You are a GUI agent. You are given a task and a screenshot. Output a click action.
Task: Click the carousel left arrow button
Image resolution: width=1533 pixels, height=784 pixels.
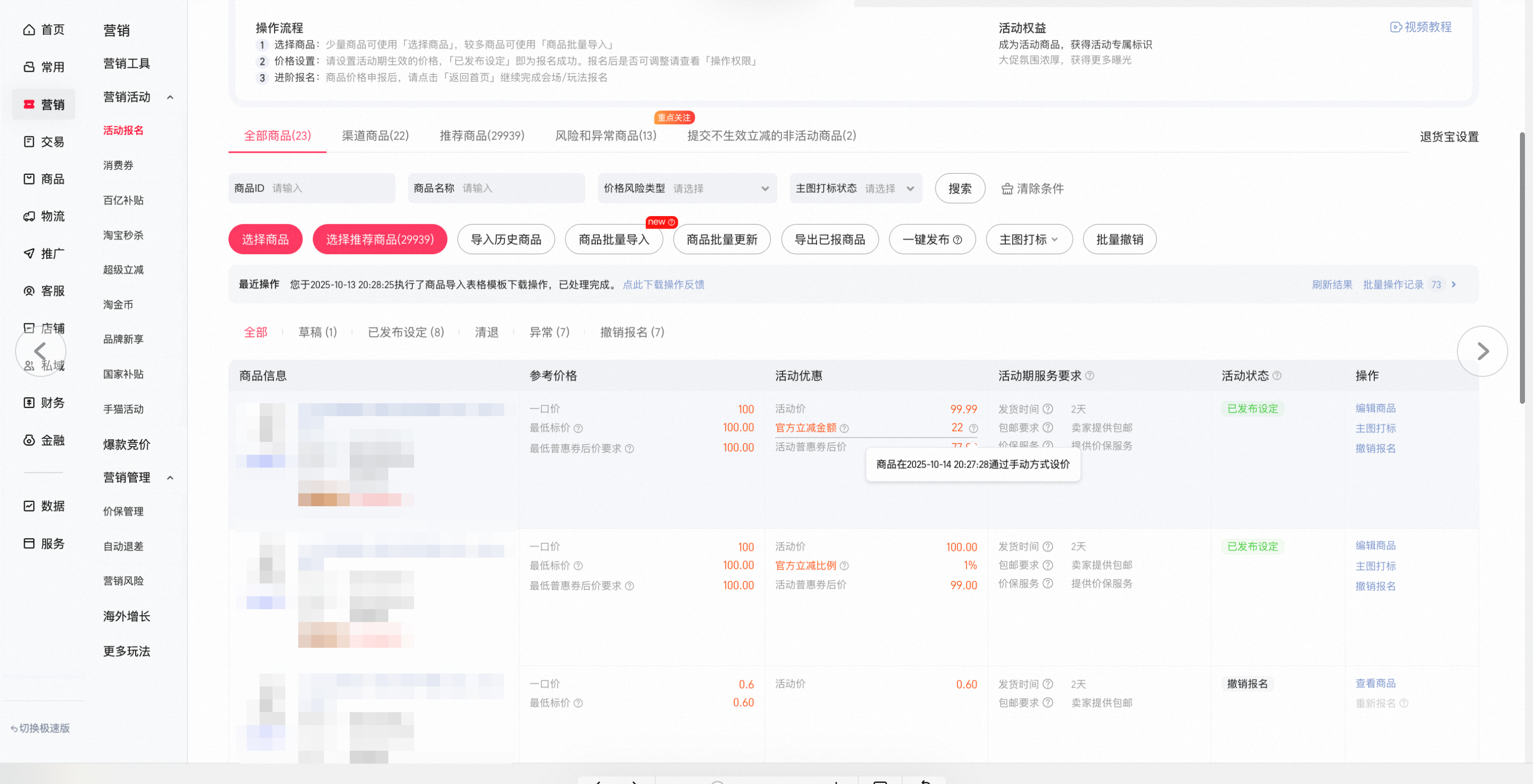point(40,352)
